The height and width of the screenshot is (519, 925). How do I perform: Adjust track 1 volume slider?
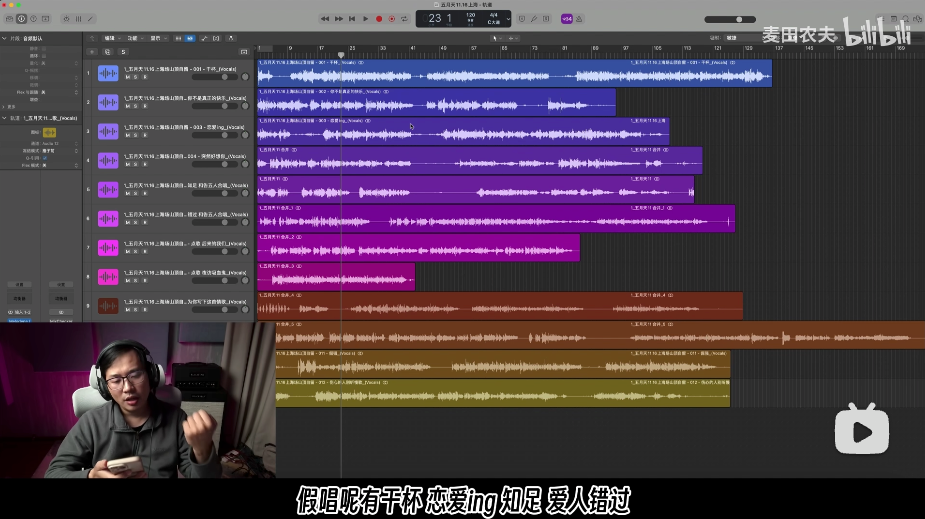click(215, 77)
